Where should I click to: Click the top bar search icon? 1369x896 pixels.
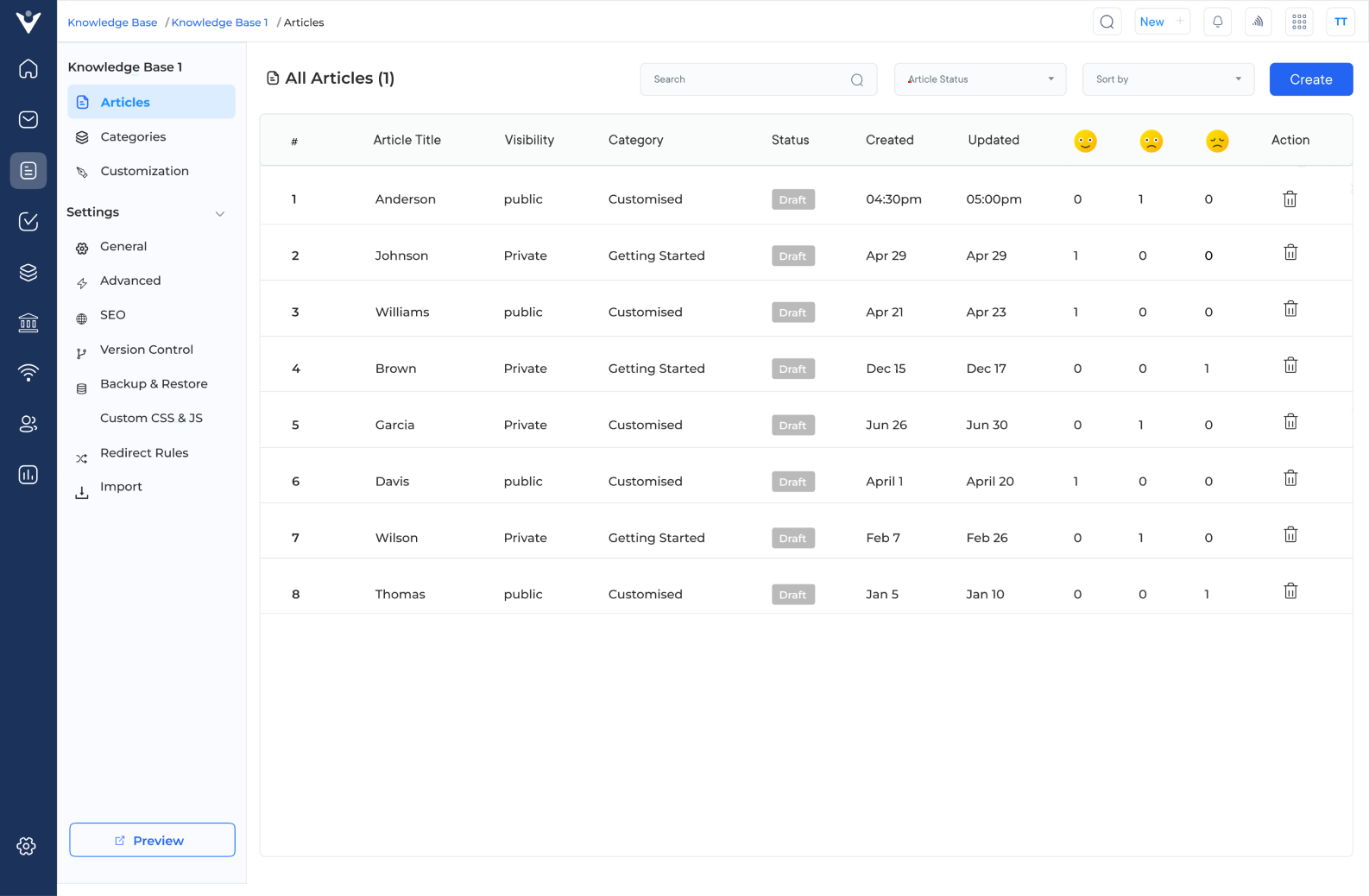coord(1107,22)
